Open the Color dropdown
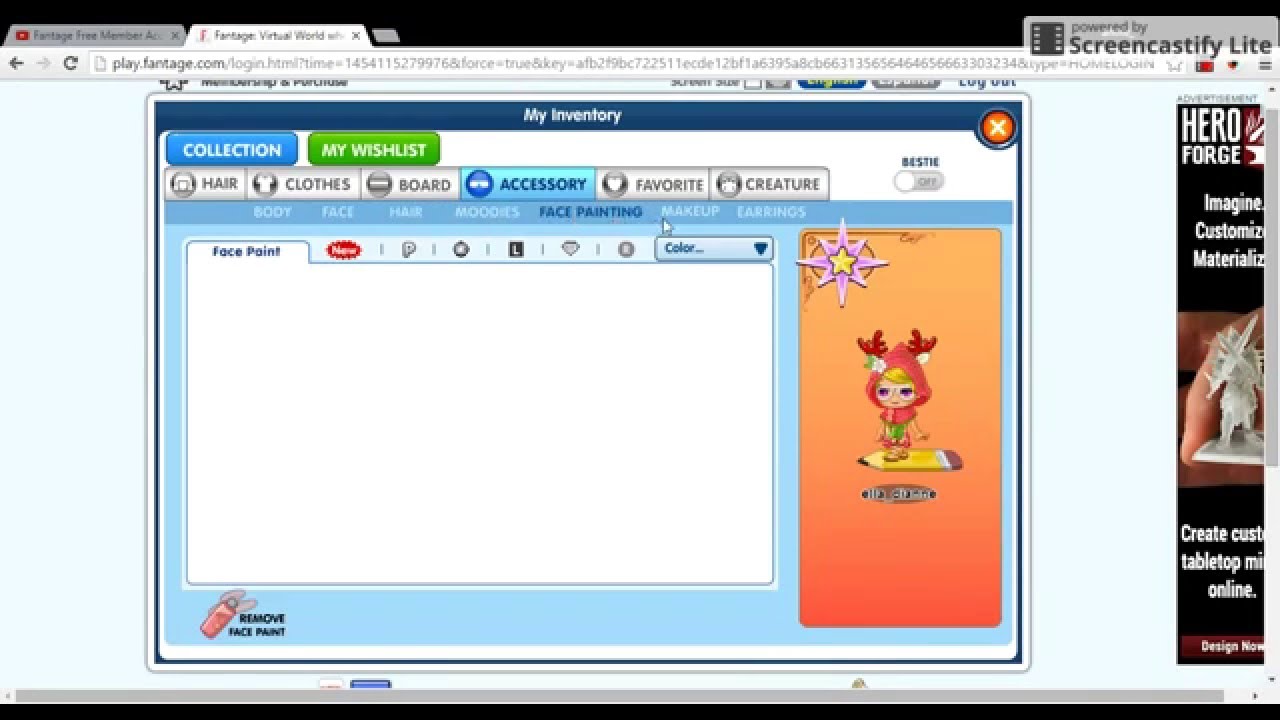This screenshot has width=1280, height=720. (x=714, y=249)
